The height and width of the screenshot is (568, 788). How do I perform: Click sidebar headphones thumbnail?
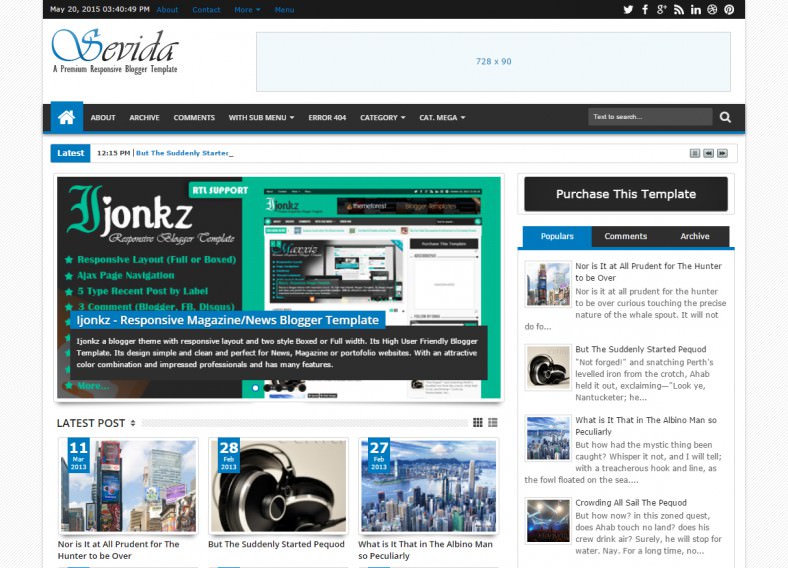point(548,367)
